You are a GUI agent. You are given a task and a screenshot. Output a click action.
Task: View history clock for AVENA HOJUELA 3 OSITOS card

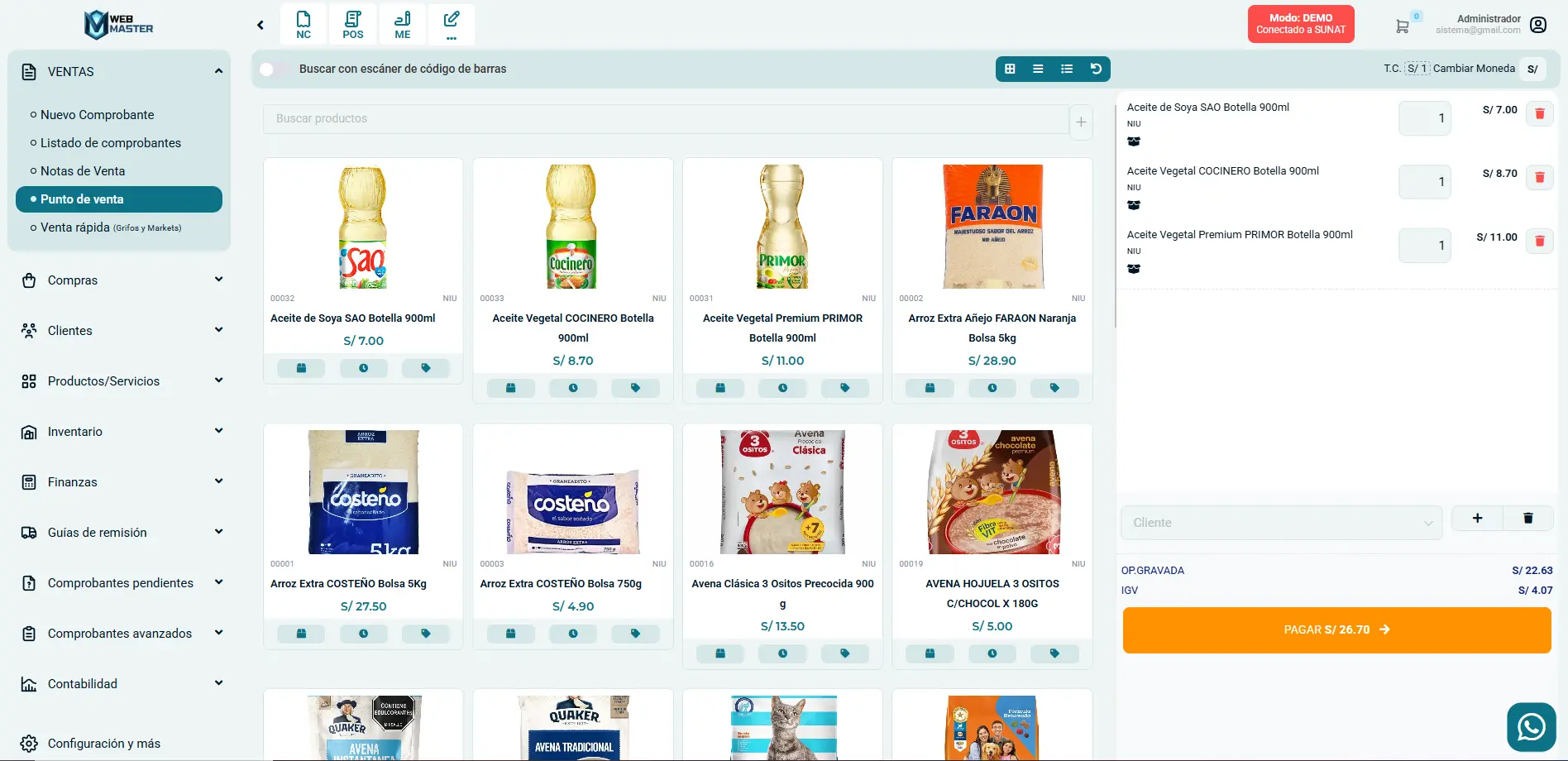992,653
